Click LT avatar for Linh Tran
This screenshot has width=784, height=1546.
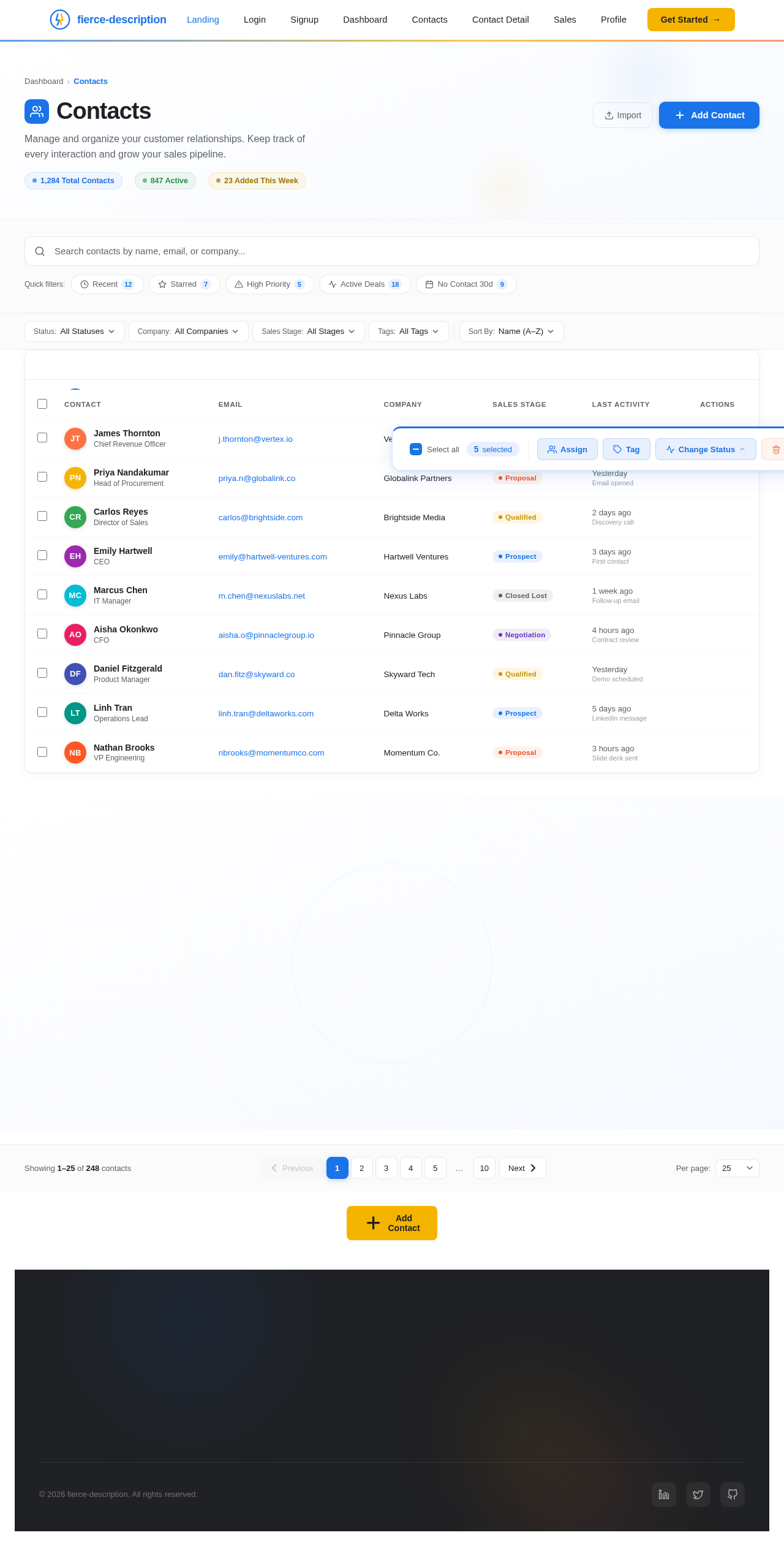click(75, 713)
